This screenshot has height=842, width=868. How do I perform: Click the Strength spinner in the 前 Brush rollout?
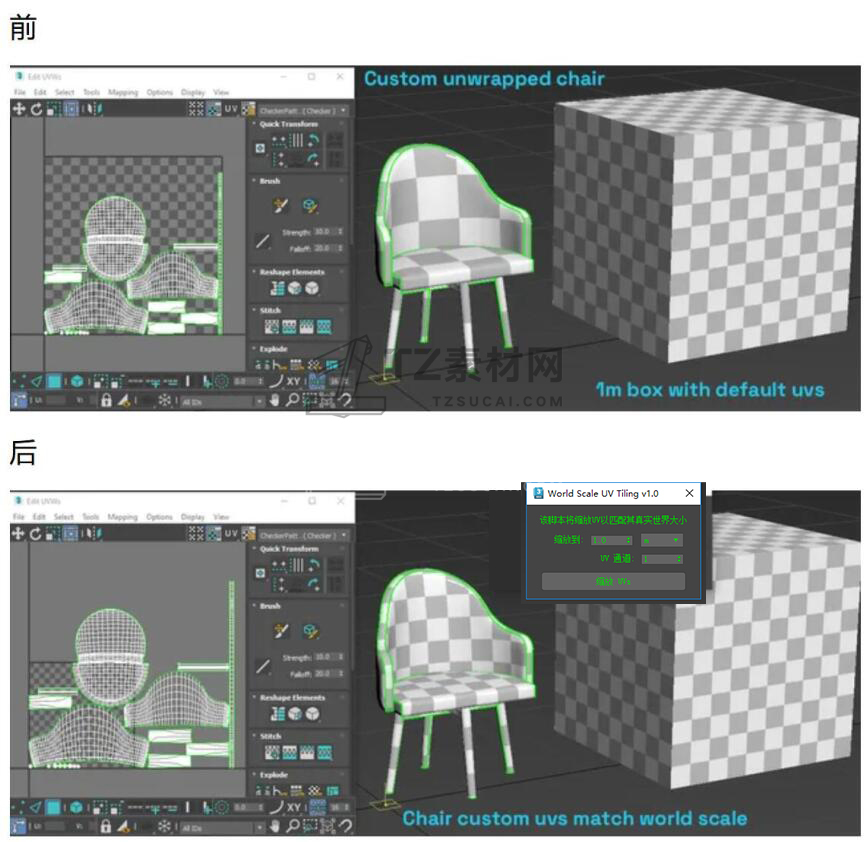(329, 231)
